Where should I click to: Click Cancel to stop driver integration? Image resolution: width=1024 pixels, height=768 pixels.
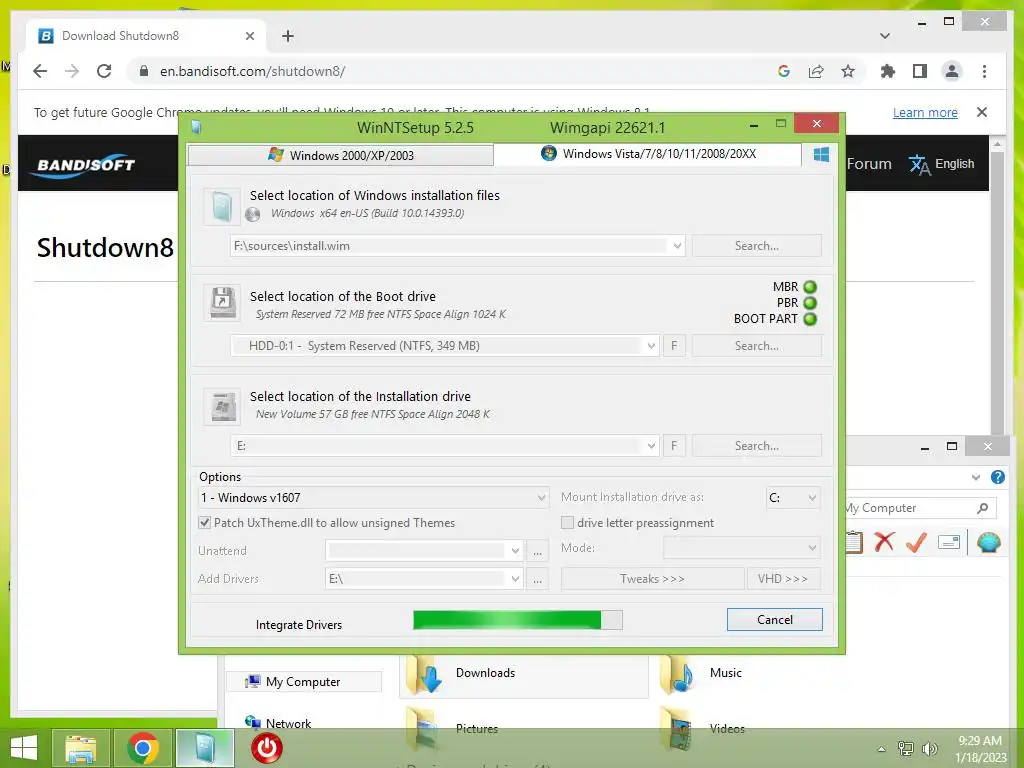pyautogui.click(x=775, y=620)
